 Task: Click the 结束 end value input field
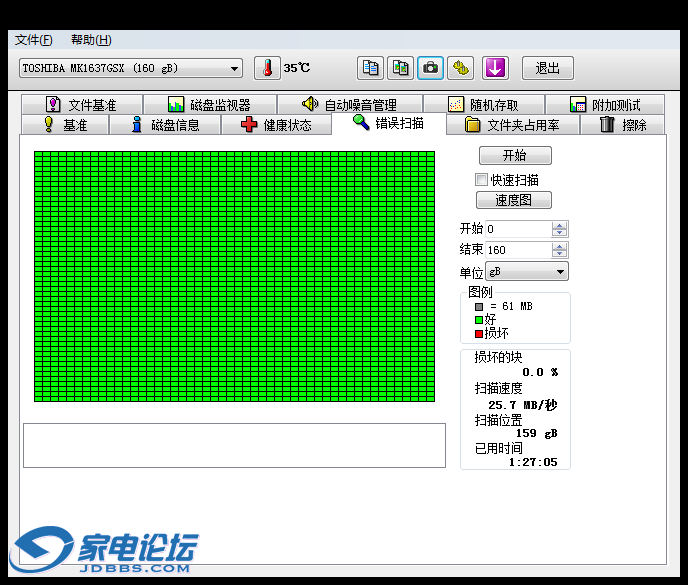(x=517, y=250)
